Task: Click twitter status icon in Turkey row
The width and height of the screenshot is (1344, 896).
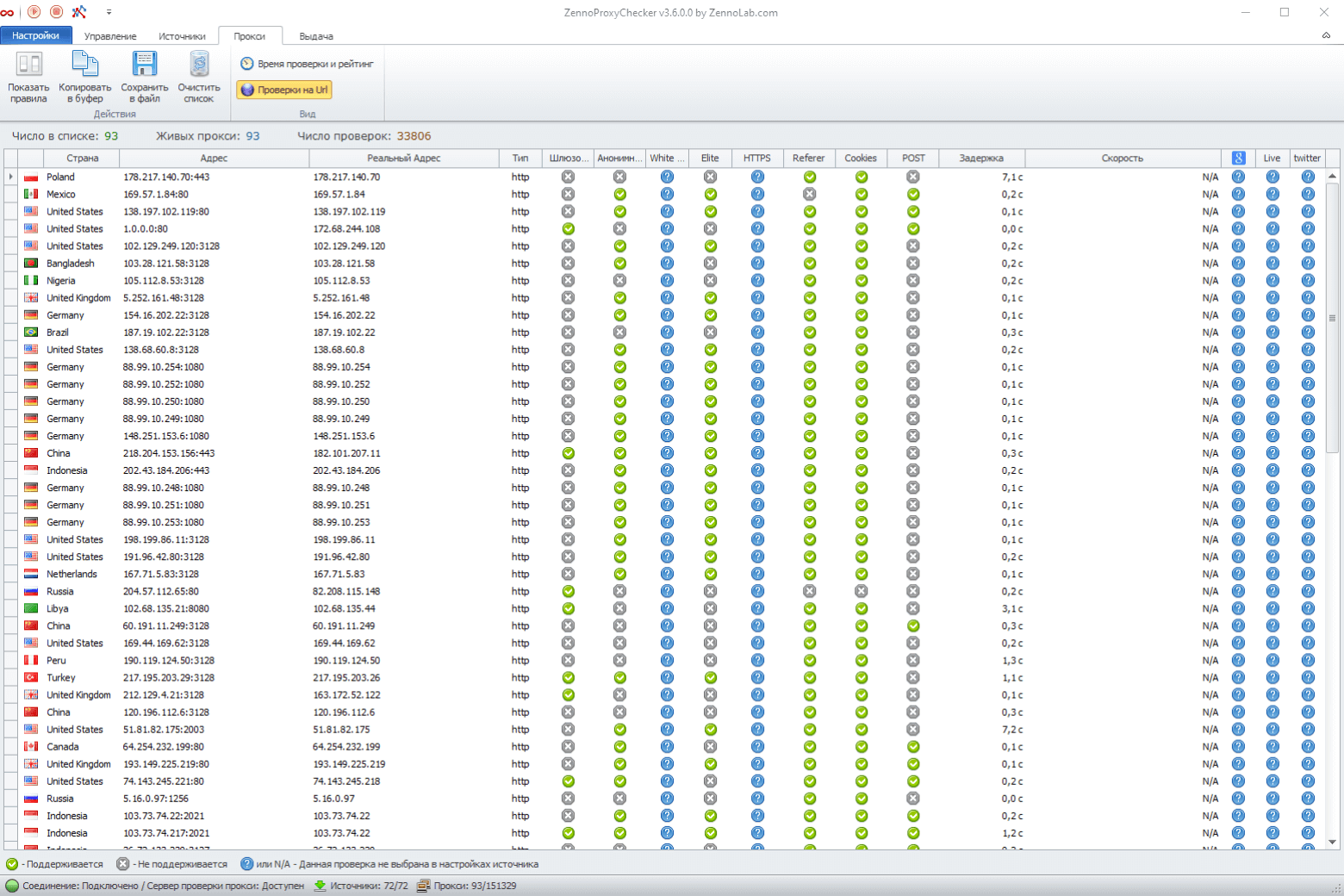Action: click(x=1308, y=677)
